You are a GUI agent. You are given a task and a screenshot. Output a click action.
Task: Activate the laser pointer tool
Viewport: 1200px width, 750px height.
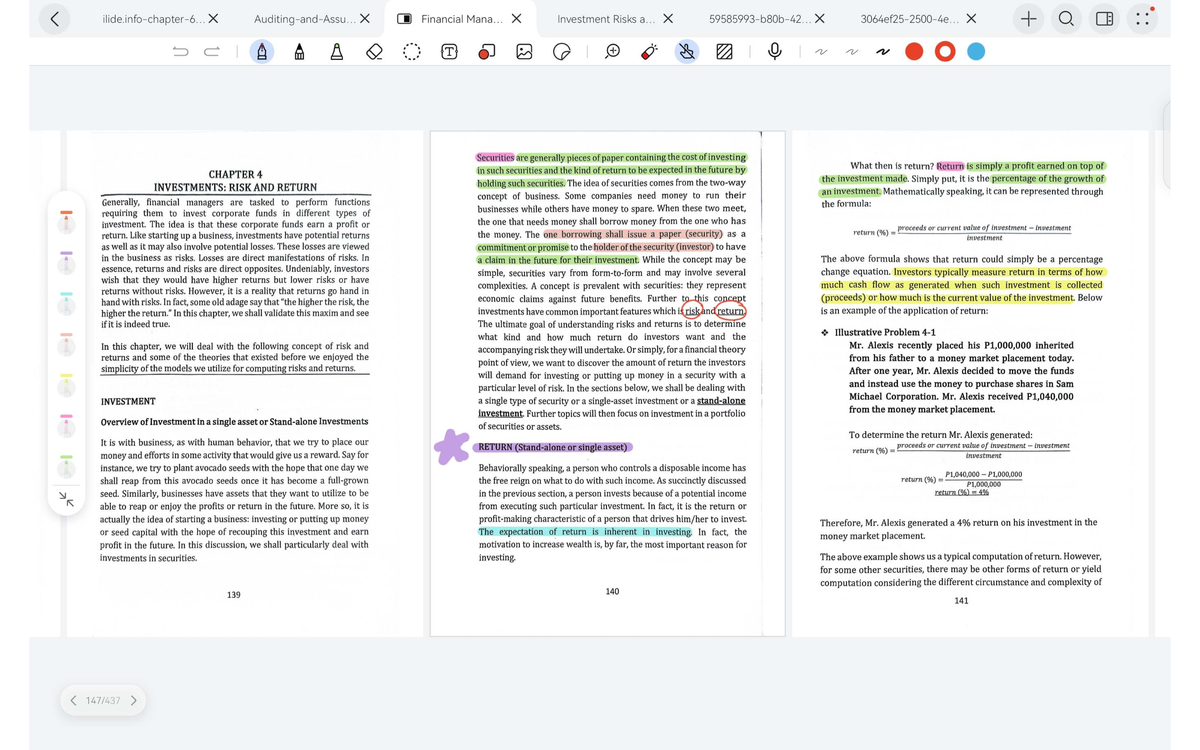[649, 52]
